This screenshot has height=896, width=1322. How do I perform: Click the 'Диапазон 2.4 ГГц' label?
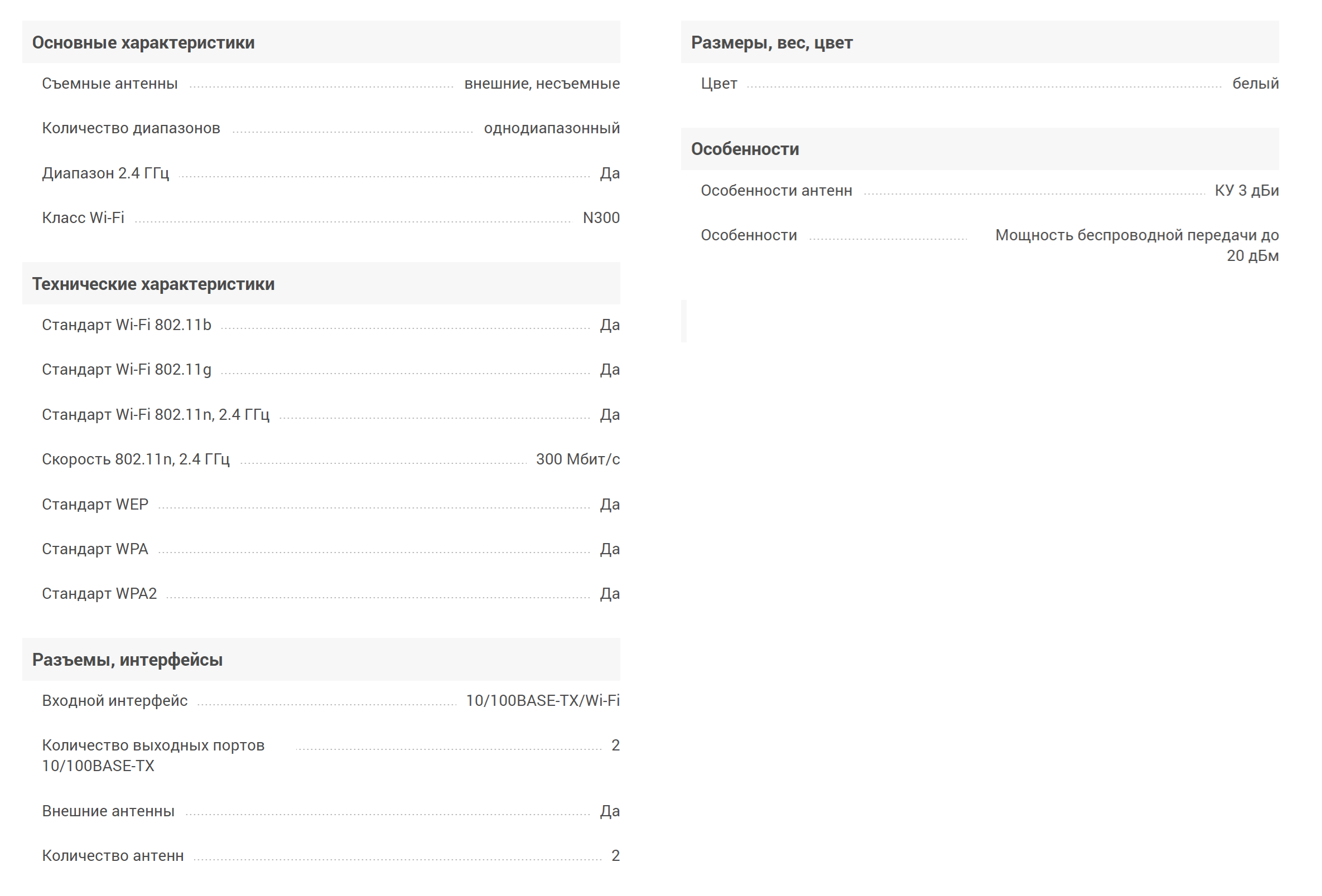pyautogui.click(x=105, y=173)
